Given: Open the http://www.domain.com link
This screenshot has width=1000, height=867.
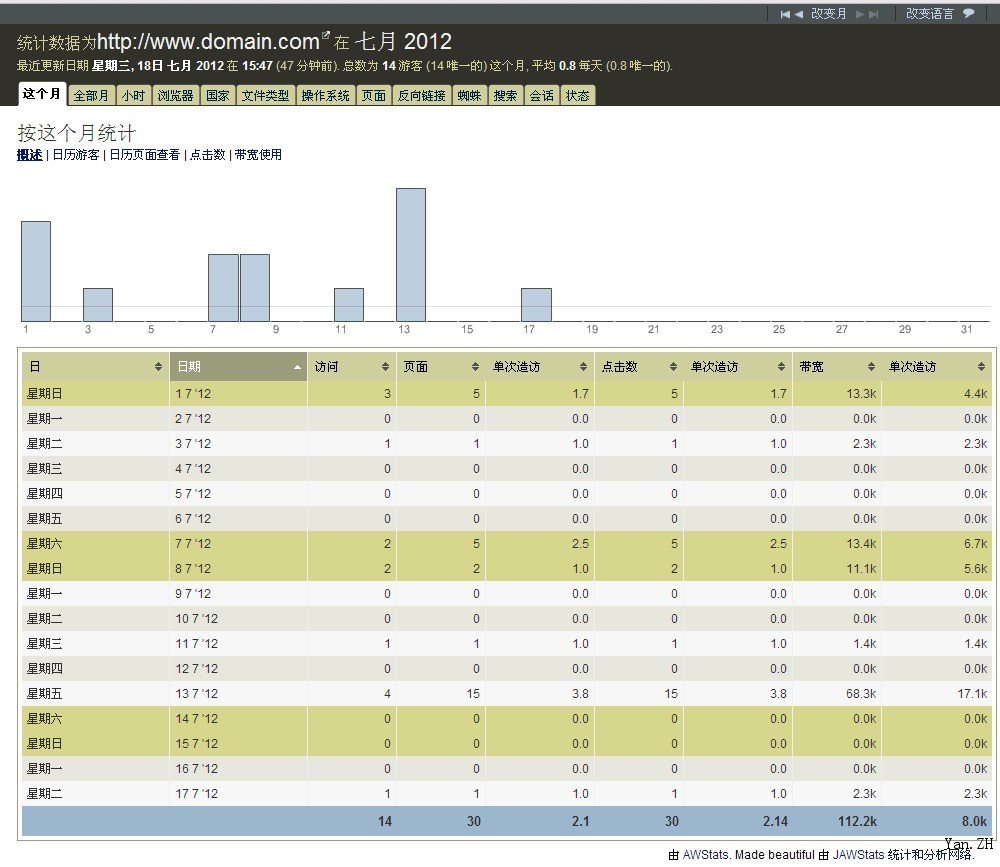Looking at the screenshot, I should (208, 41).
